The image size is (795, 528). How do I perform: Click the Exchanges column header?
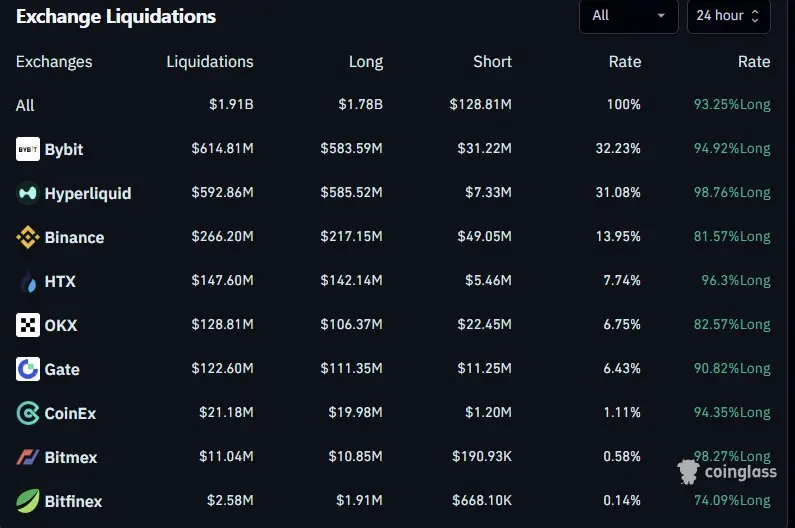pyautogui.click(x=54, y=62)
